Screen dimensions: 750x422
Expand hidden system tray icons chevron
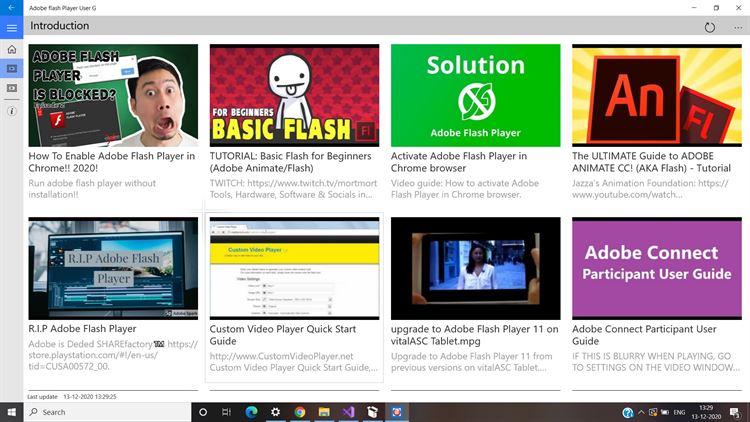coord(641,412)
